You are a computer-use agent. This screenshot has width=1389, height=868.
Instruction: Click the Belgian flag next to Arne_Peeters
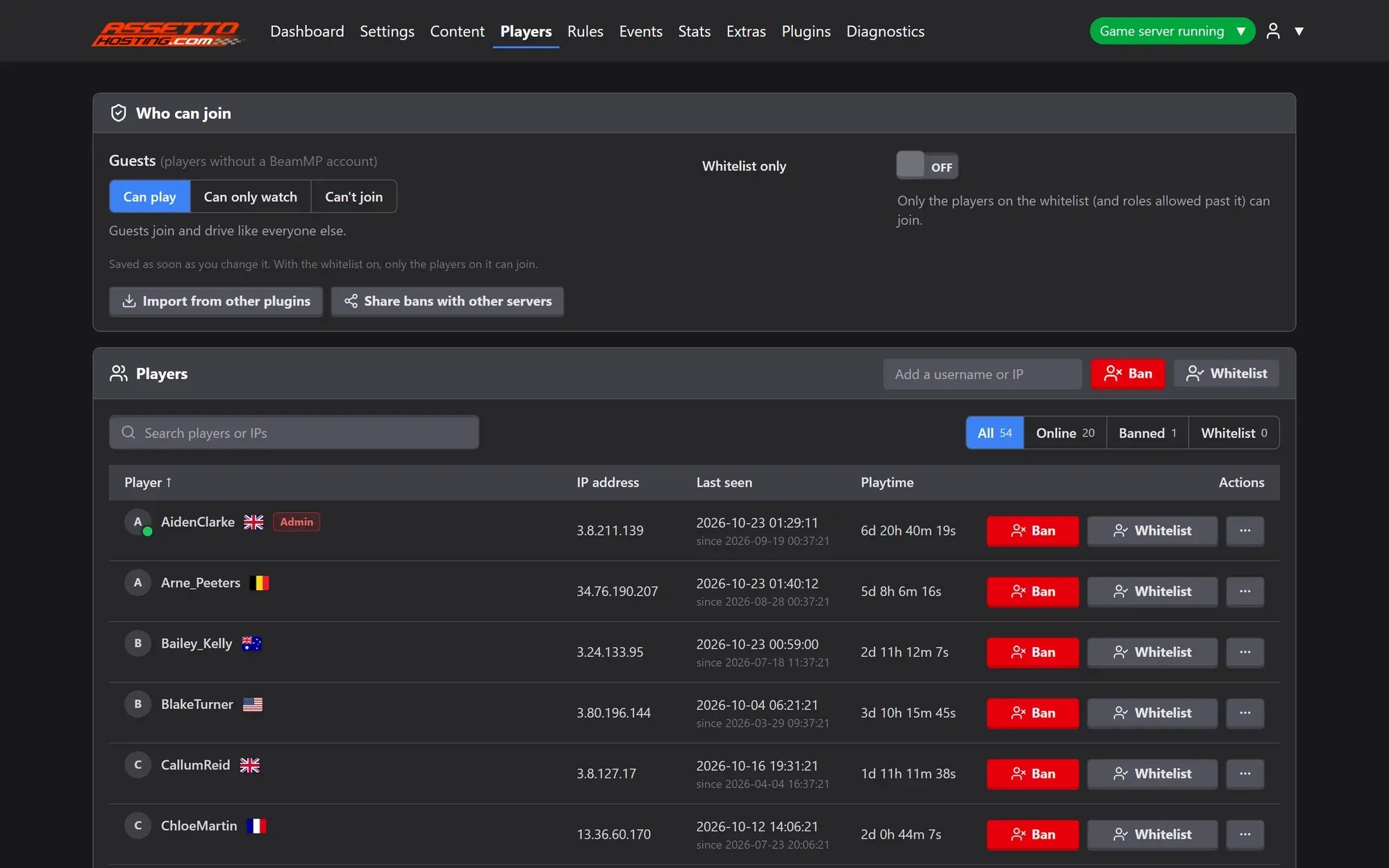click(x=260, y=583)
